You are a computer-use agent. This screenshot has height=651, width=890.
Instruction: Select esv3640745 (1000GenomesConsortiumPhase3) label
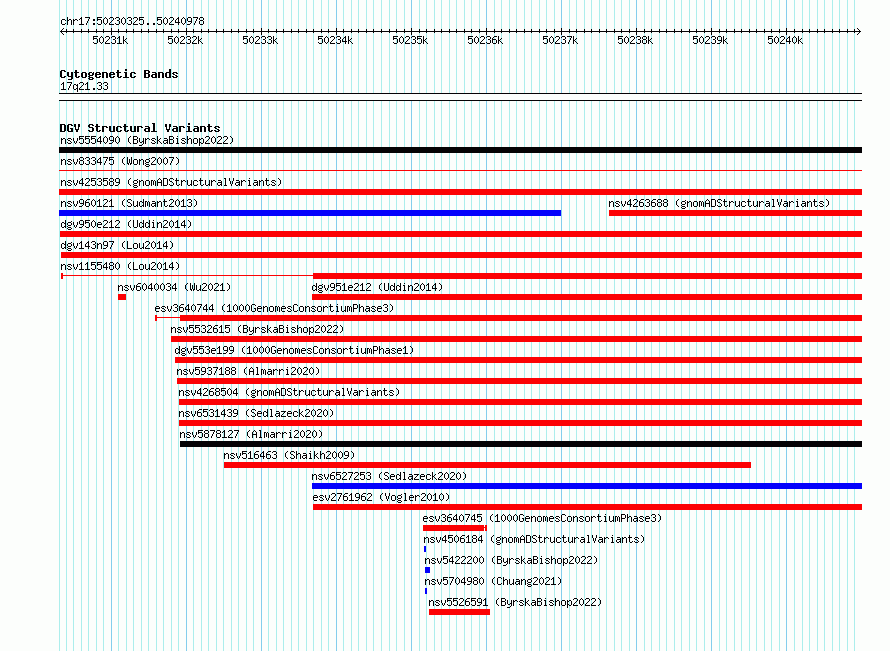(542, 518)
